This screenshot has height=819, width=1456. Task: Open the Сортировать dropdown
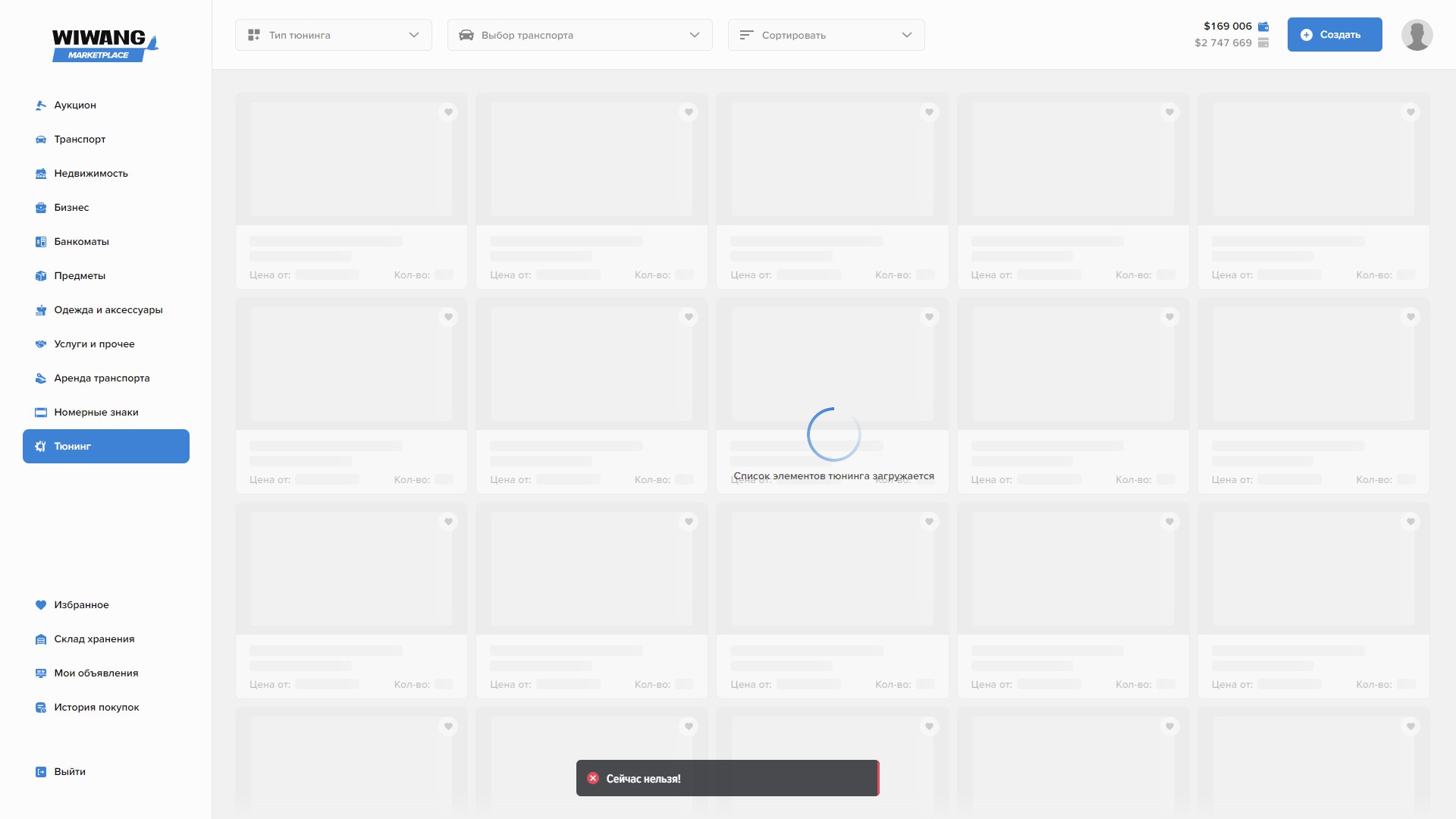[x=826, y=35]
